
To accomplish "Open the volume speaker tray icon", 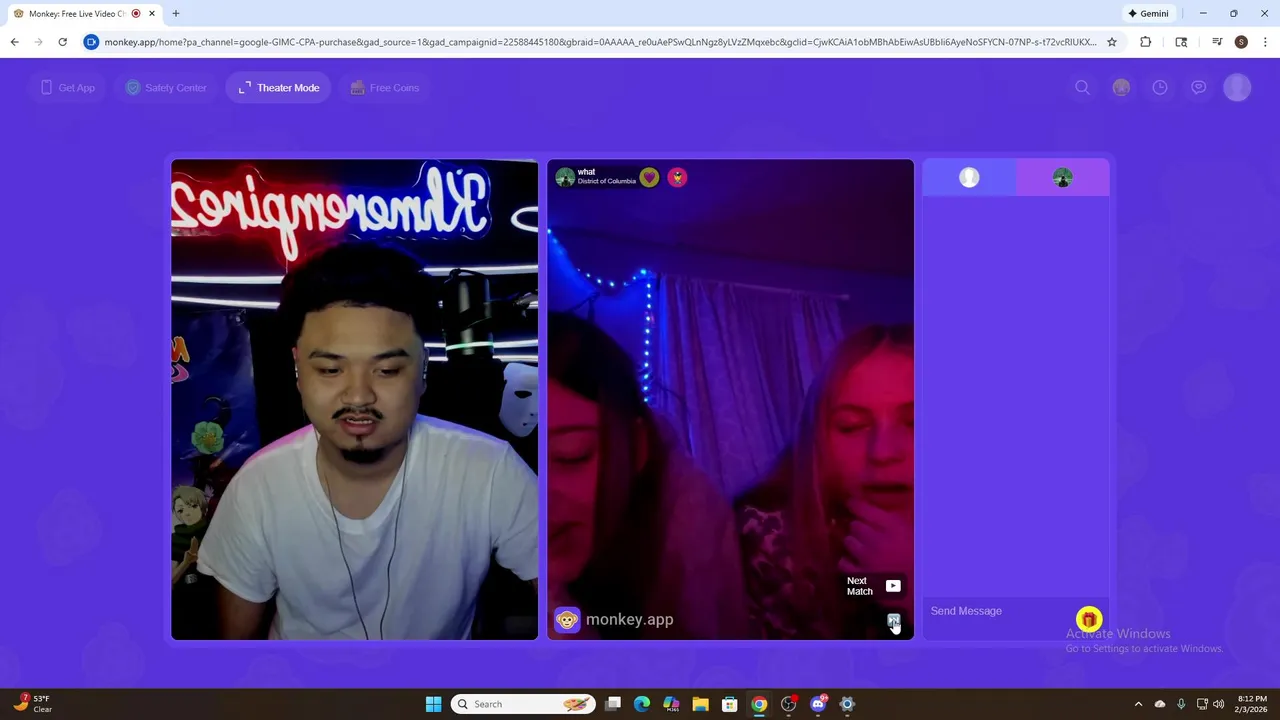I will pos(1218,704).
